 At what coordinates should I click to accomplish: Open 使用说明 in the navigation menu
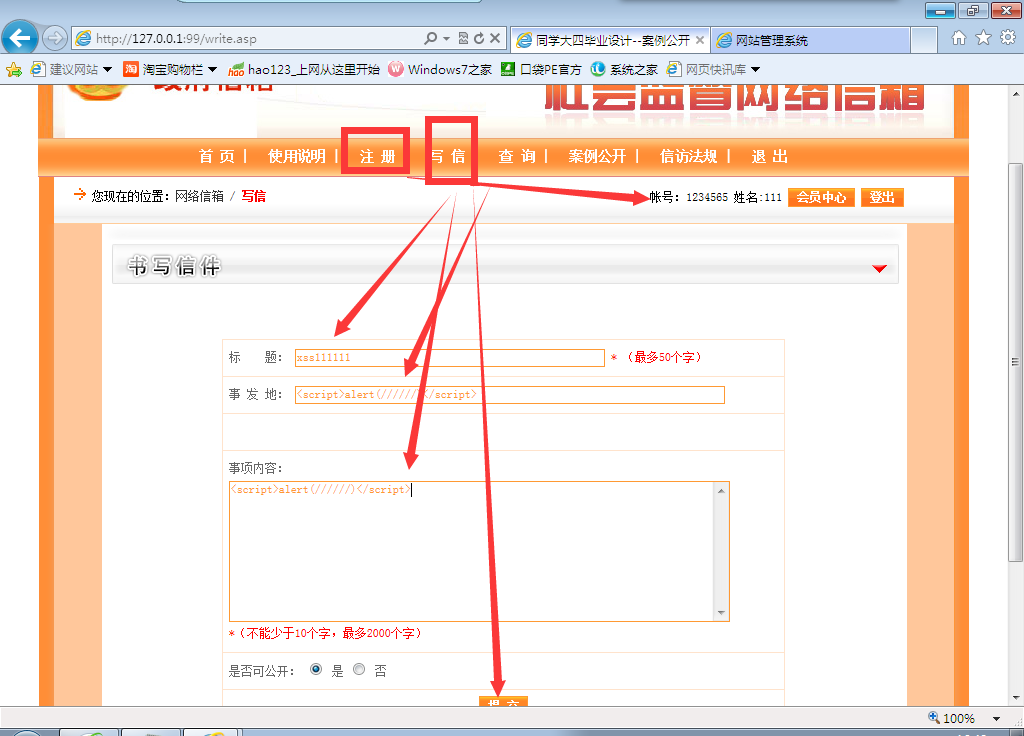[x=297, y=156]
